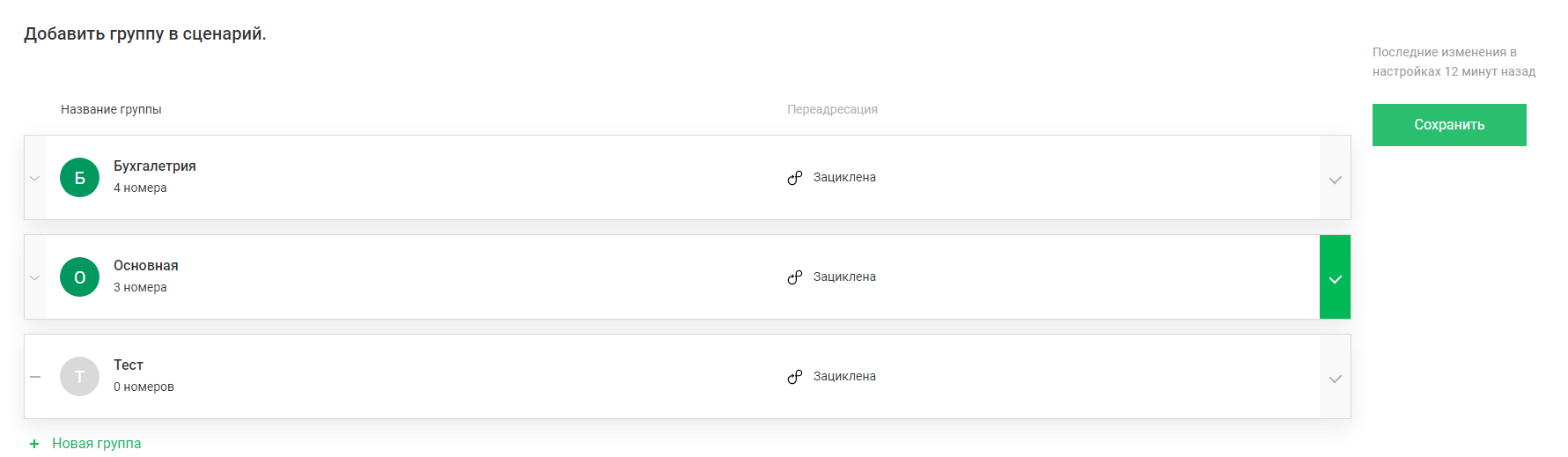Expand the Бухгалтерия row using left chevron
The width and height of the screenshot is (1568, 457).
pos(35,178)
